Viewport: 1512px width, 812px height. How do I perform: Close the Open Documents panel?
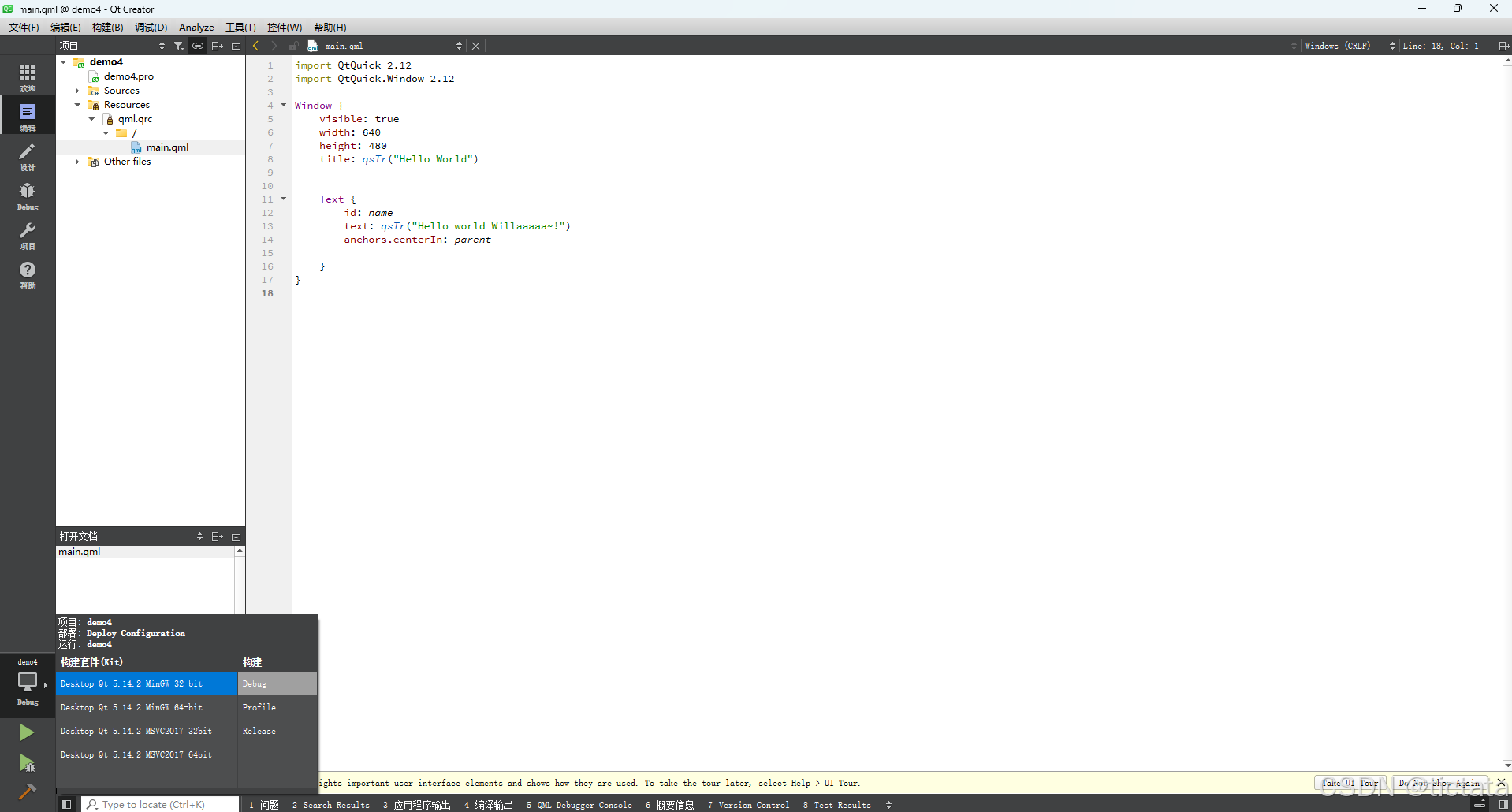(236, 536)
